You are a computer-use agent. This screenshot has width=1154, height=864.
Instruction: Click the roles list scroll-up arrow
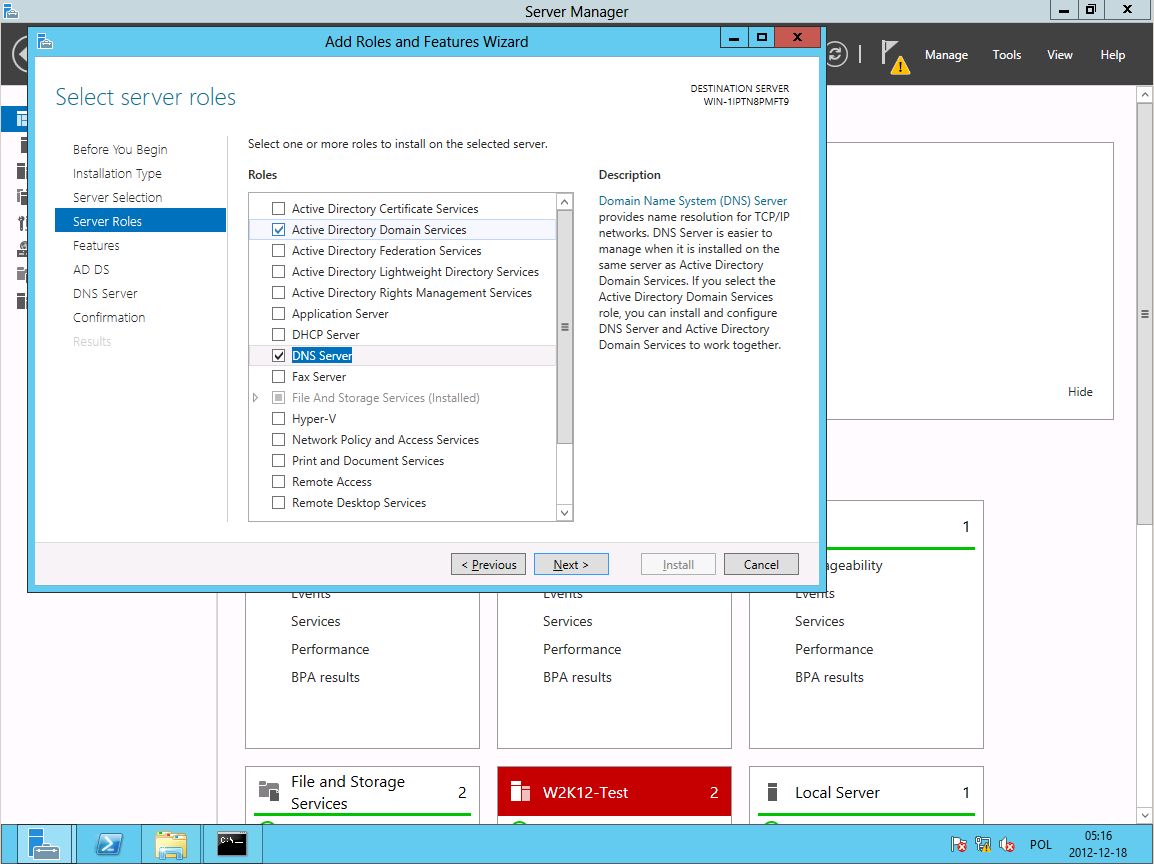coord(564,202)
